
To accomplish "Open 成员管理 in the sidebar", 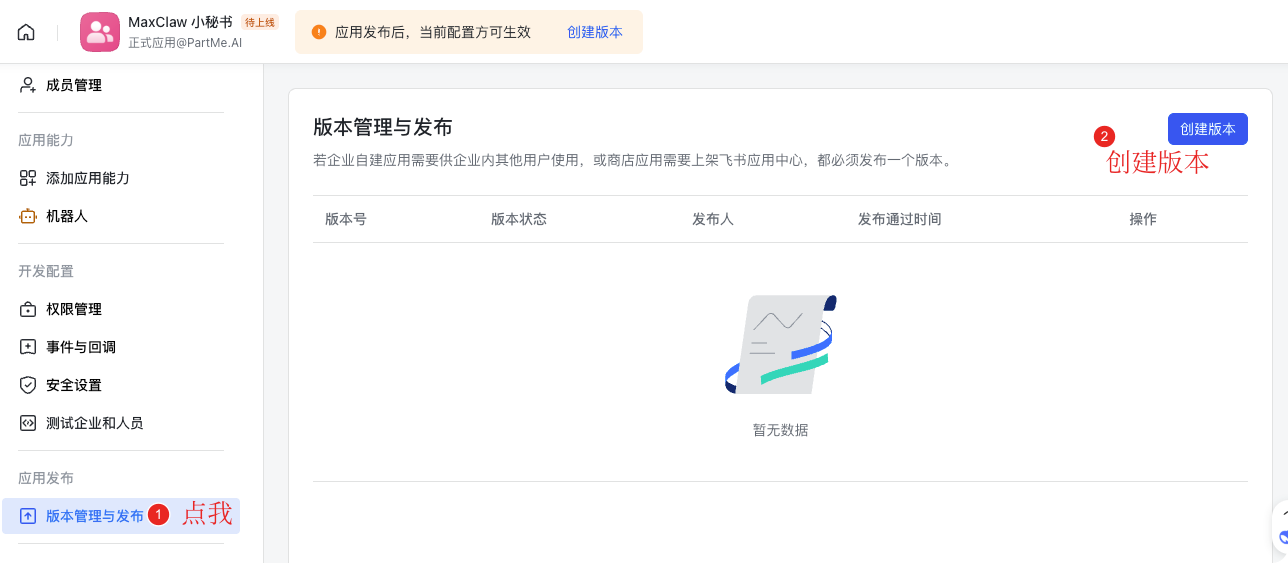I will pos(74,85).
